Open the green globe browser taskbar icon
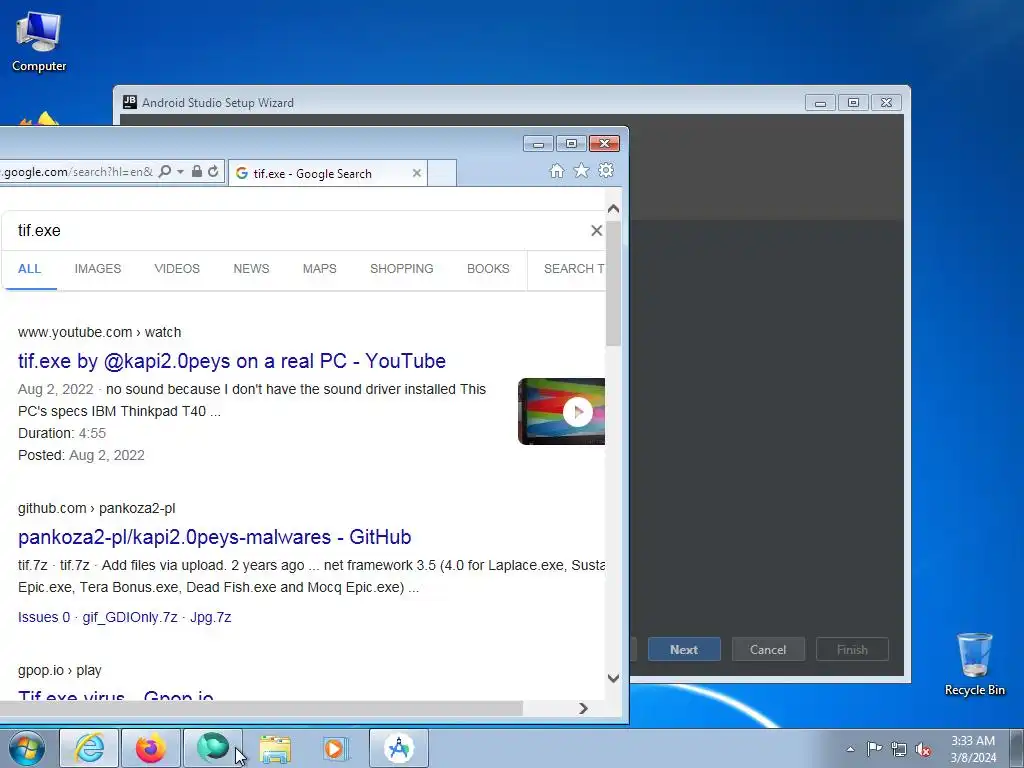 212,748
